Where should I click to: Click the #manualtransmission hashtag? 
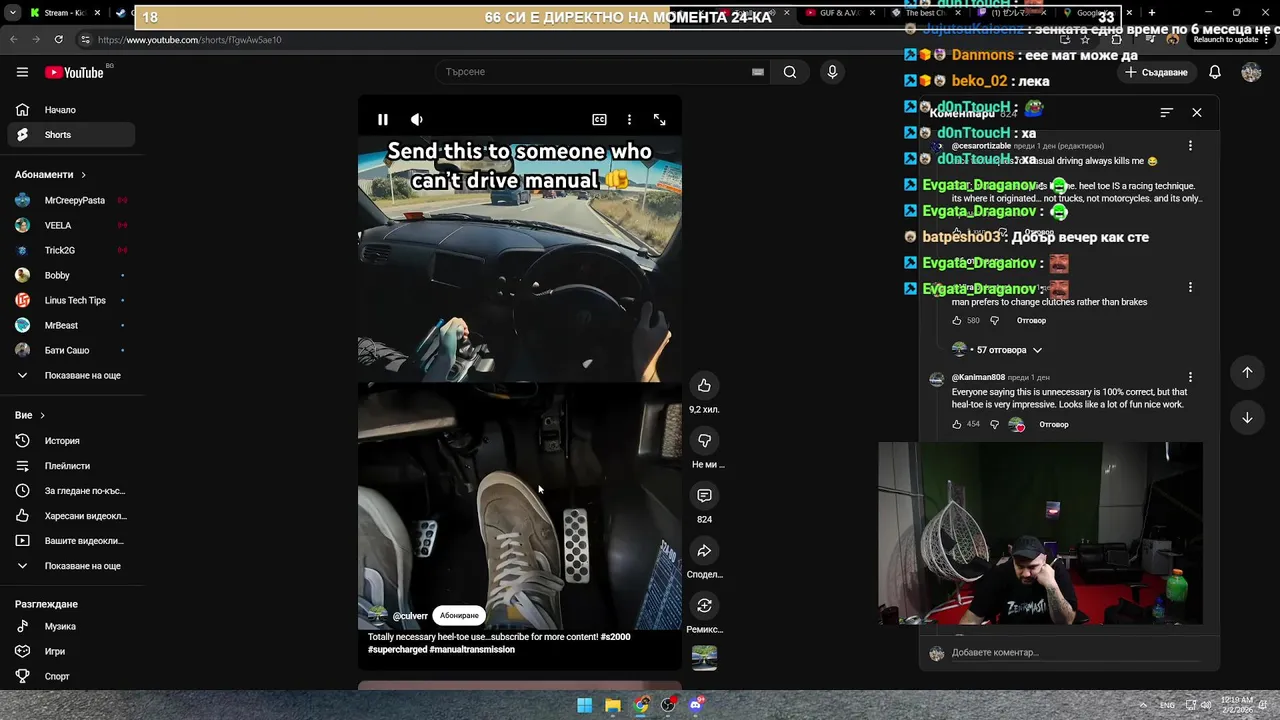click(x=472, y=650)
